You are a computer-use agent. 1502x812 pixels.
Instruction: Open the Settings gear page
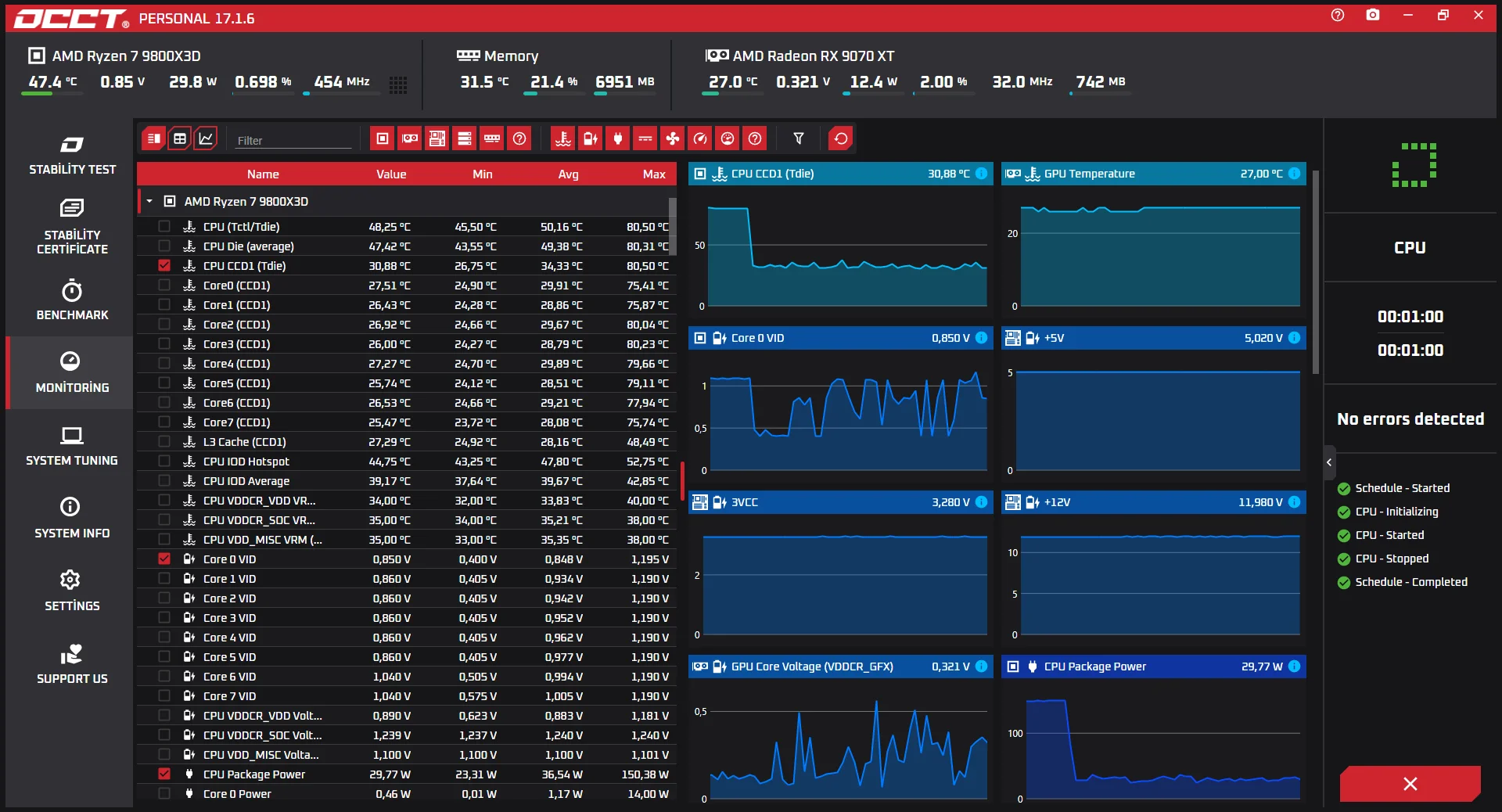pyautogui.click(x=72, y=591)
